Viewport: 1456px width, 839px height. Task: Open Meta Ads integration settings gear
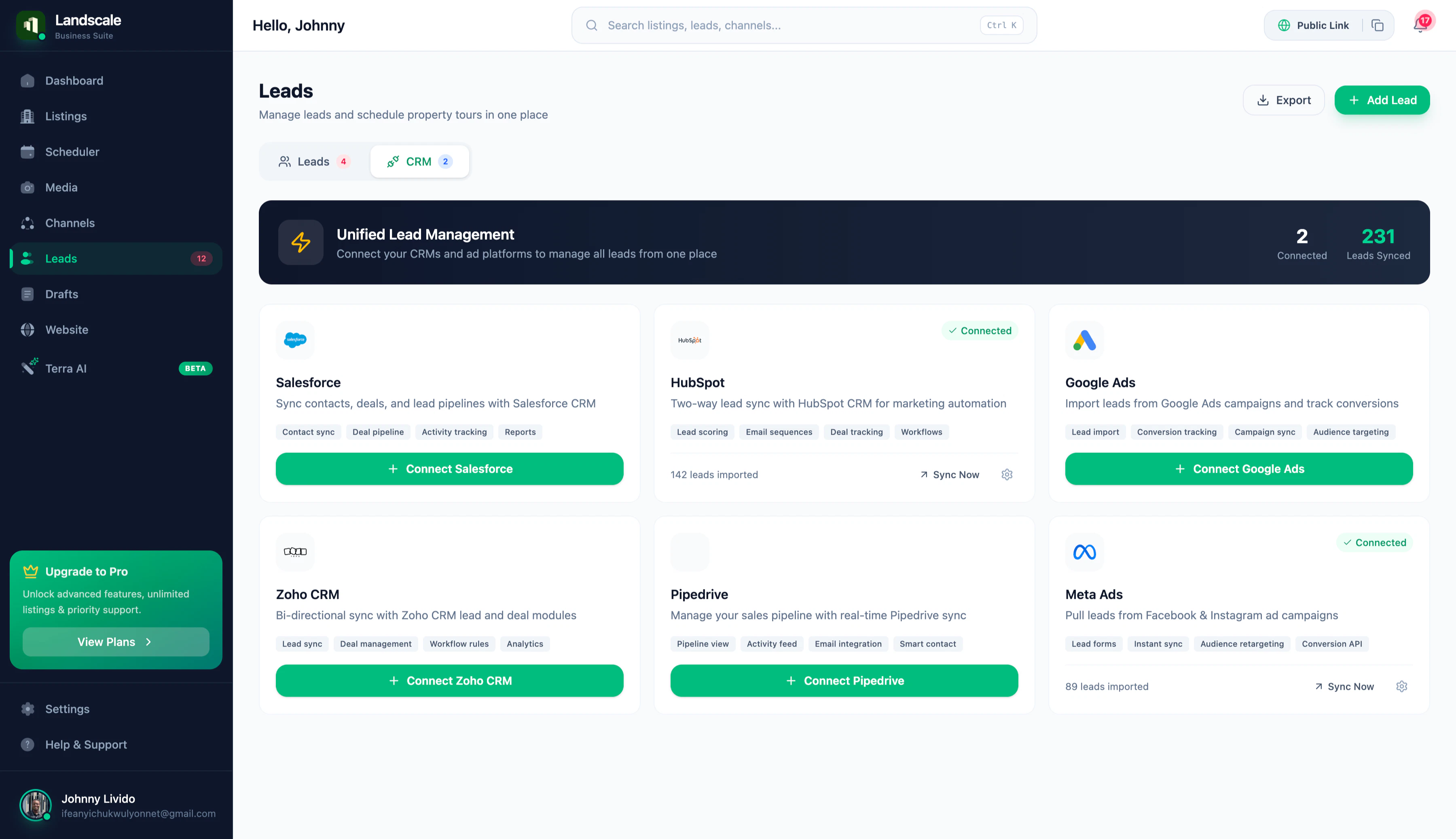[x=1401, y=686]
